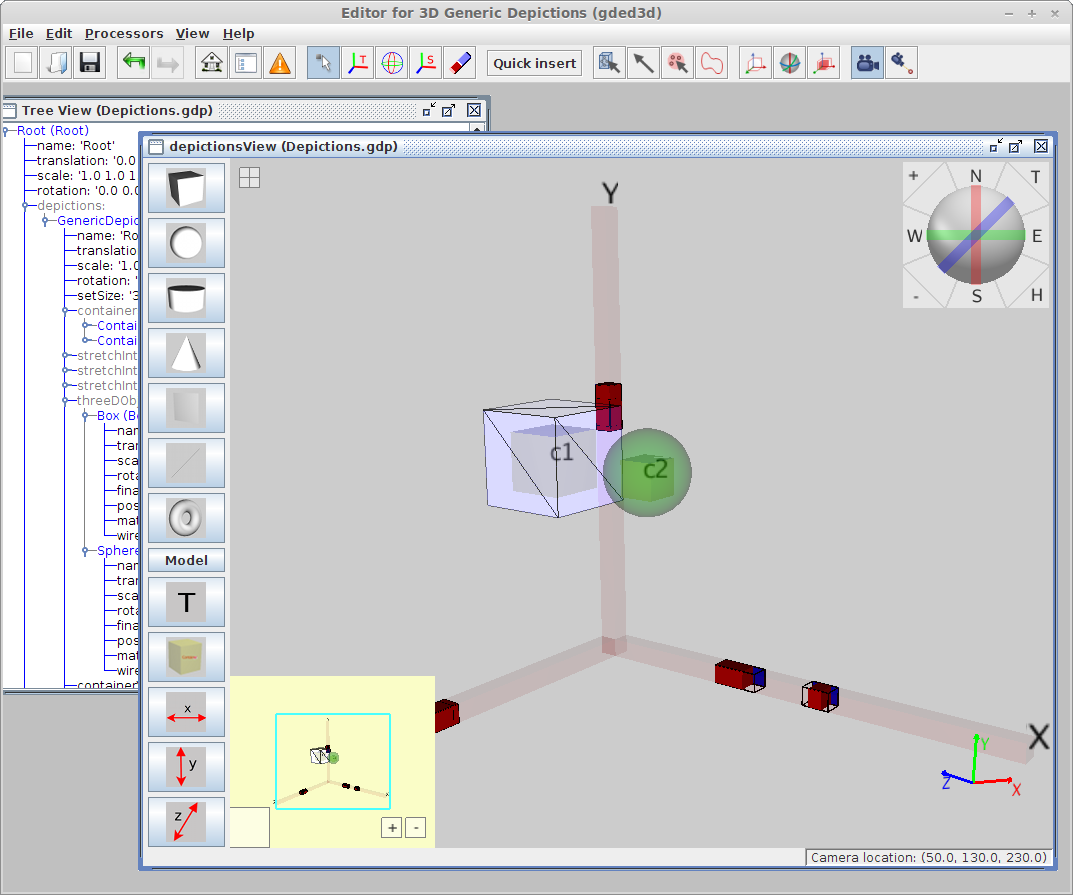Collapse the Box node in tree
This screenshot has width=1073, height=895.
[86, 416]
